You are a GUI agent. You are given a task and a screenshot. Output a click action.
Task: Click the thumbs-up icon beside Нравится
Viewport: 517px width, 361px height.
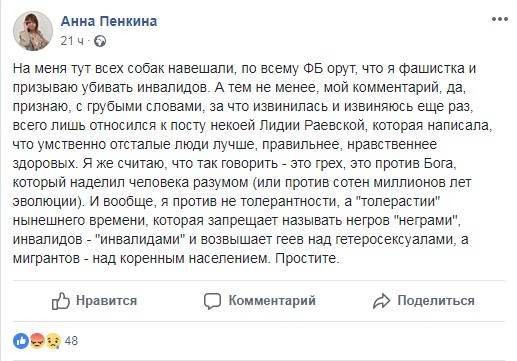coord(61,301)
